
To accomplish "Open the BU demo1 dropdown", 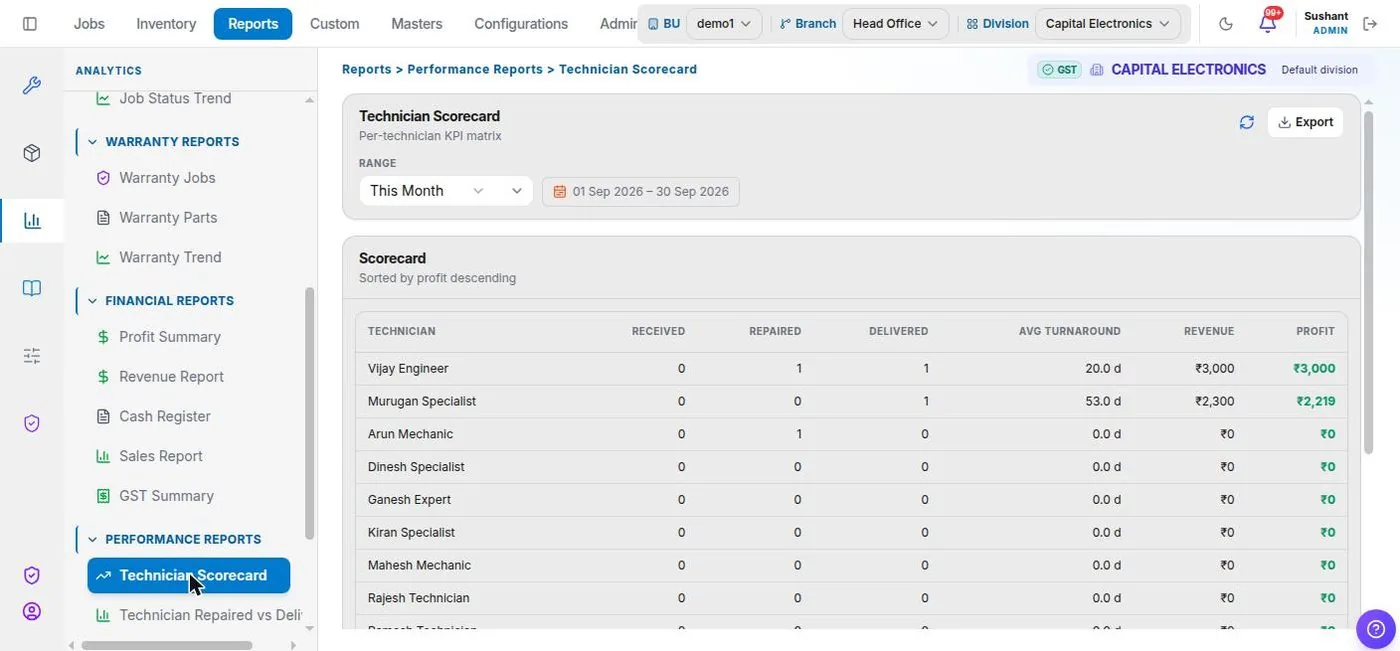I will pos(724,23).
